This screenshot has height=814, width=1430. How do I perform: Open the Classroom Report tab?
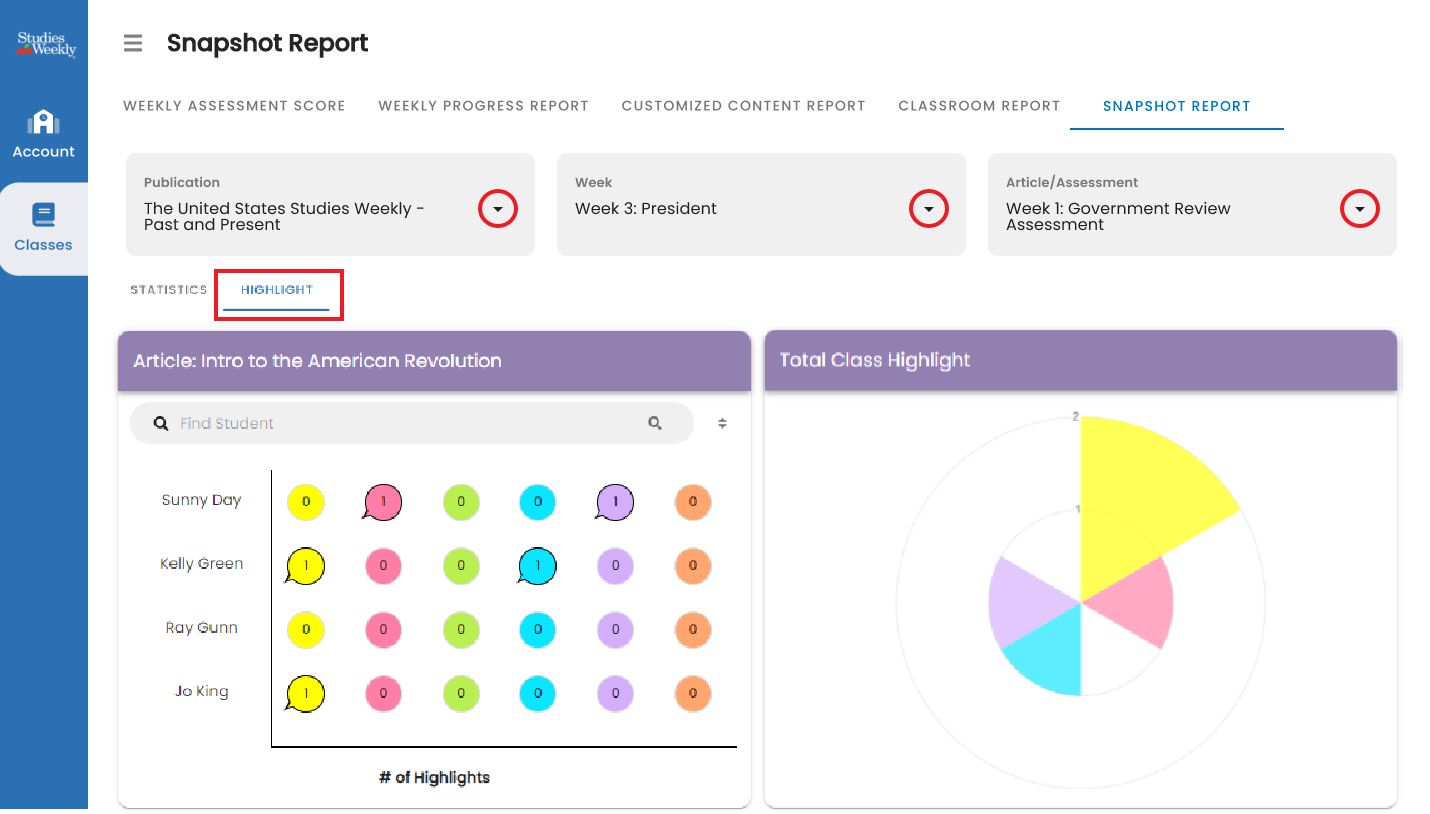979,106
